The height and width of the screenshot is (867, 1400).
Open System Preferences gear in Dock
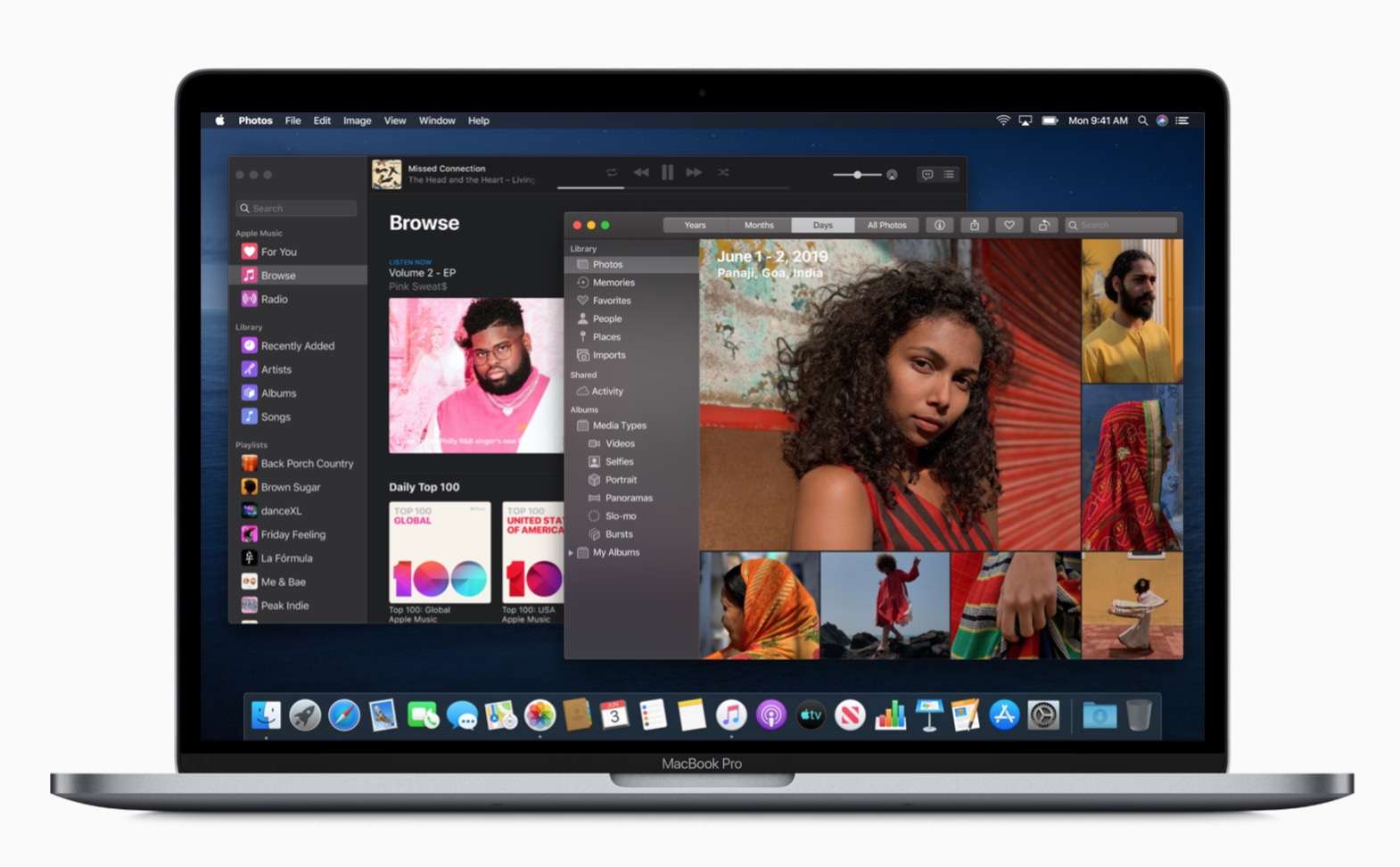point(1043,714)
